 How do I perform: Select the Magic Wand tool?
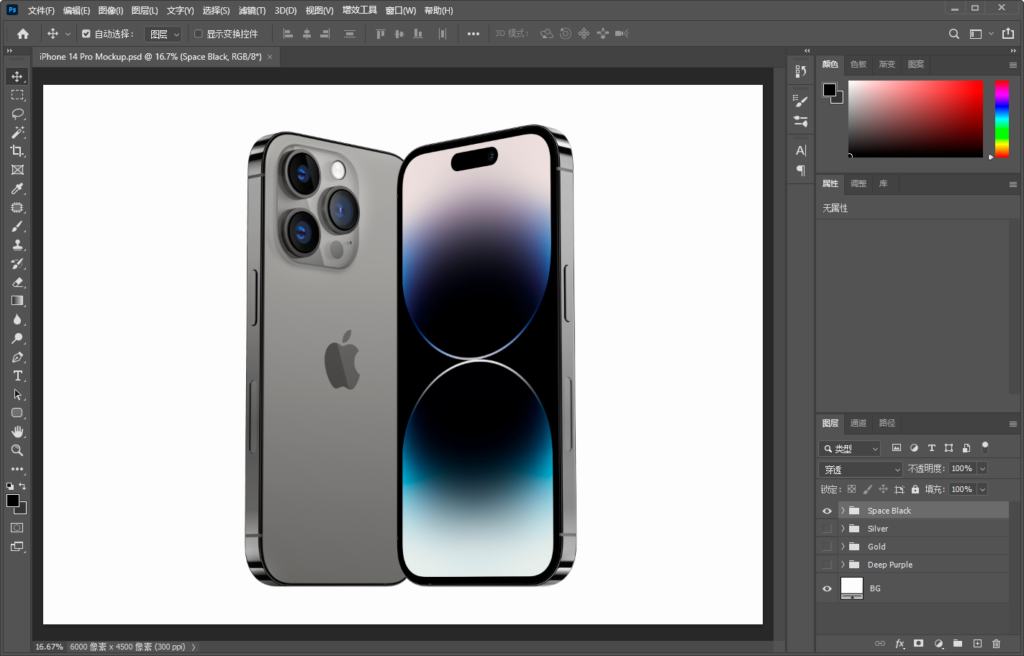(x=17, y=133)
